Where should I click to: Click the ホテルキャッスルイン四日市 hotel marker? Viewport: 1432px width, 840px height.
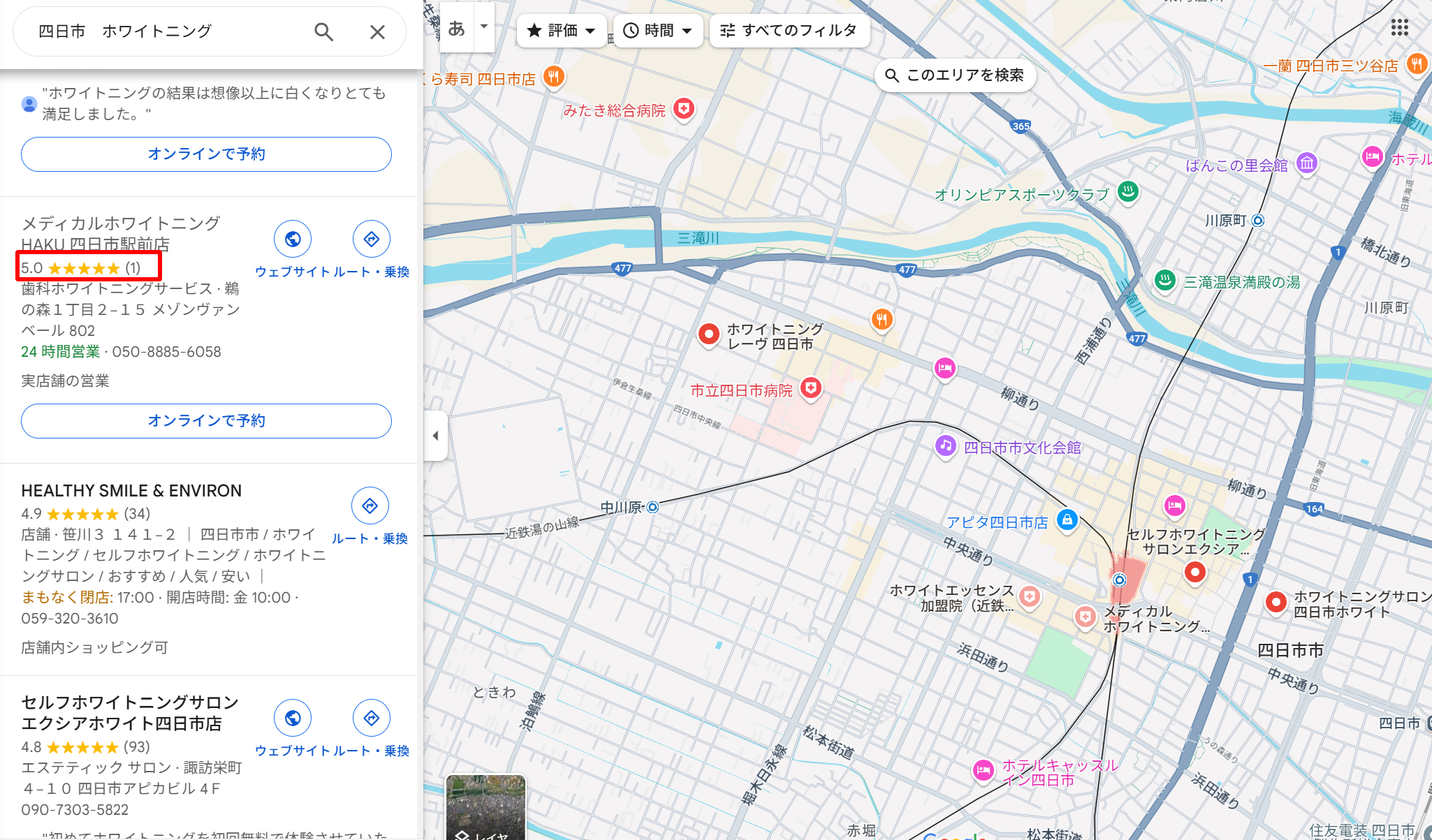point(984,771)
